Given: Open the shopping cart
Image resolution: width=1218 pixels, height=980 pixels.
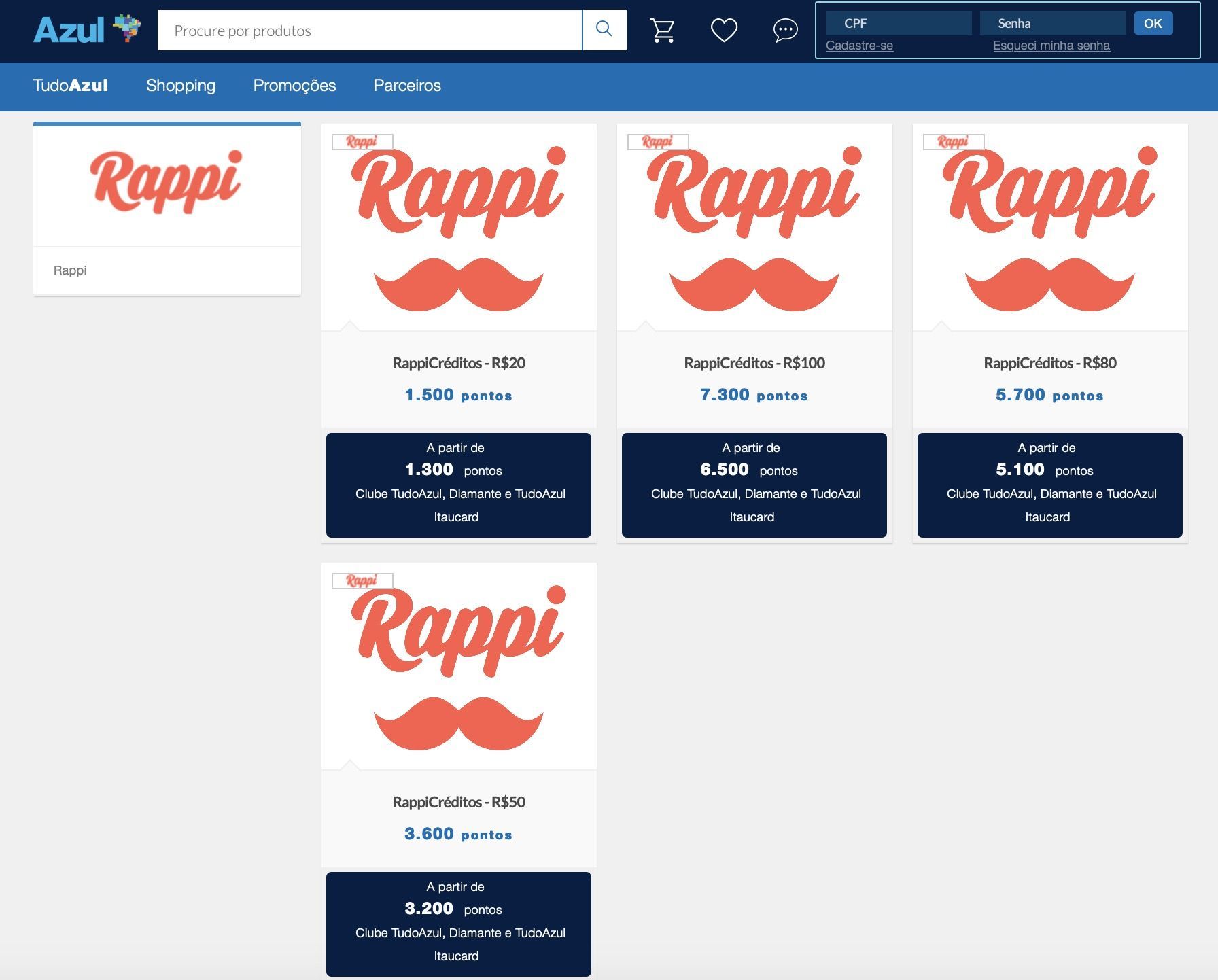Looking at the screenshot, I should click(662, 30).
